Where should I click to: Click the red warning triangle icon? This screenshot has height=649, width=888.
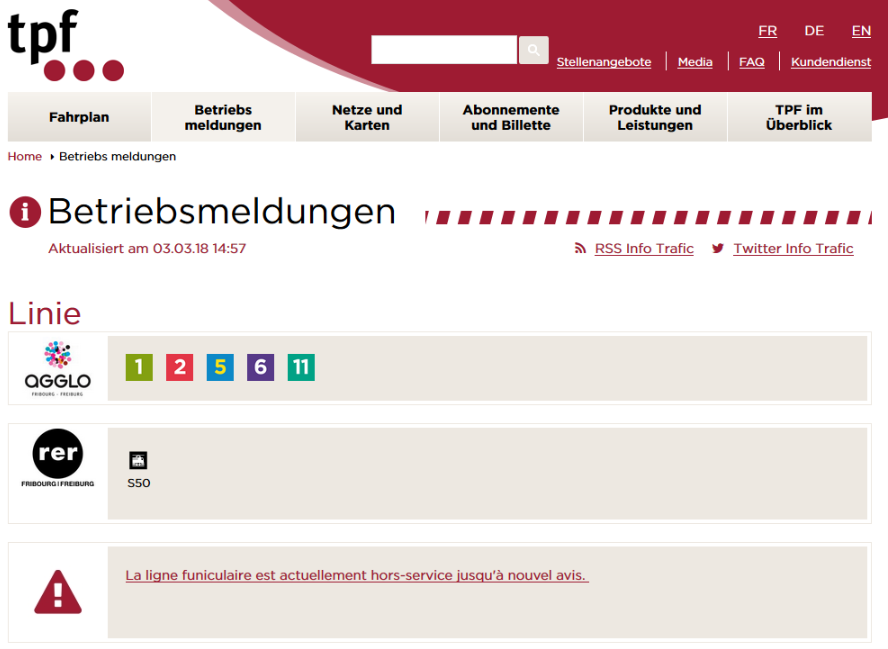click(58, 591)
